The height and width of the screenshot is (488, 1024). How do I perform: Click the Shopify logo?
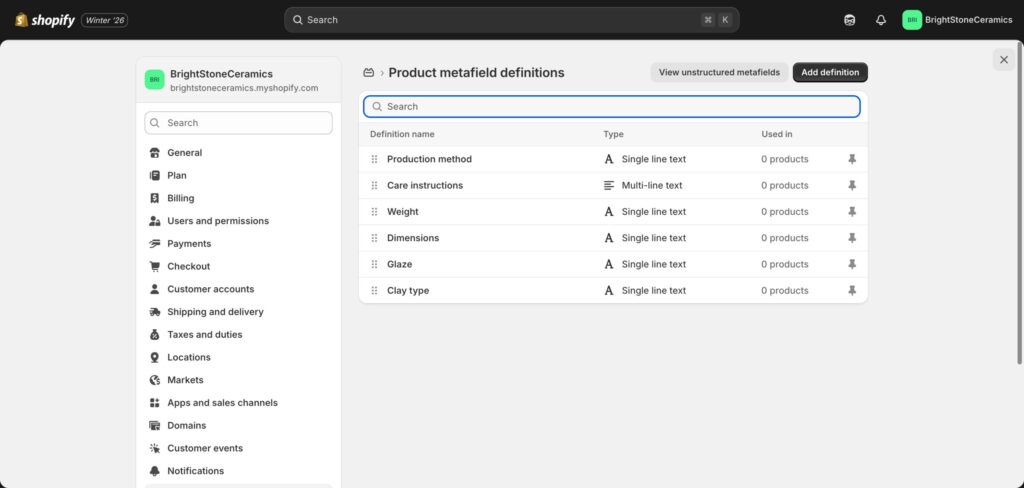coord(45,20)
